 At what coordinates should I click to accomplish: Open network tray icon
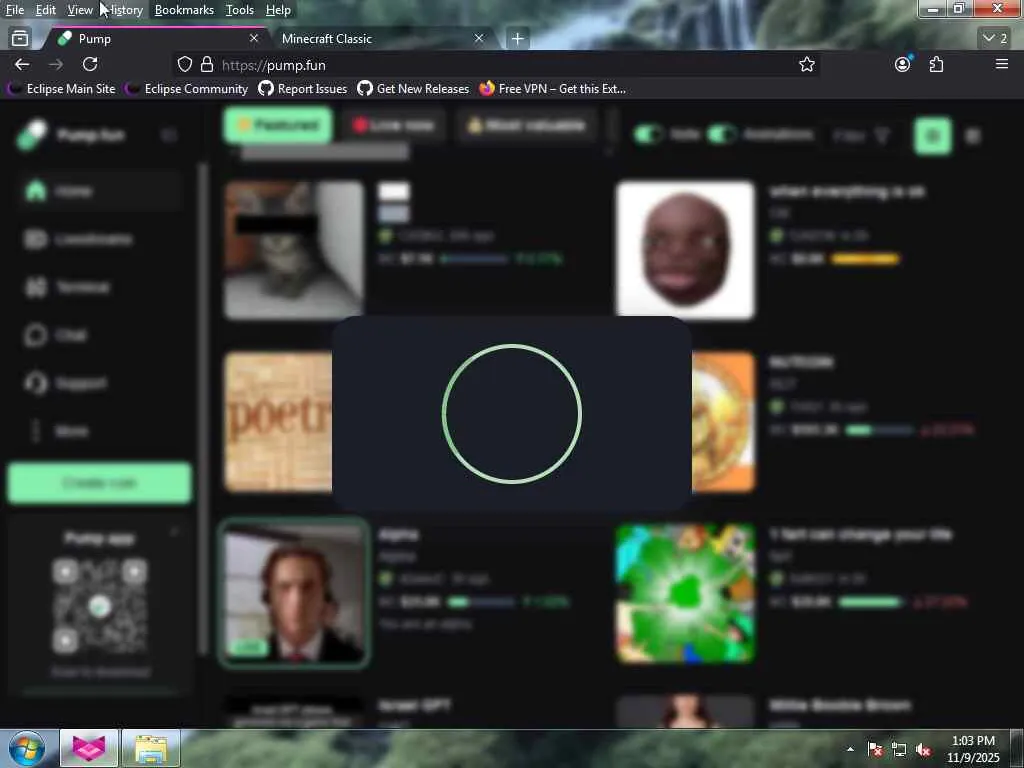pyautogui.click(x=899, y=750)
